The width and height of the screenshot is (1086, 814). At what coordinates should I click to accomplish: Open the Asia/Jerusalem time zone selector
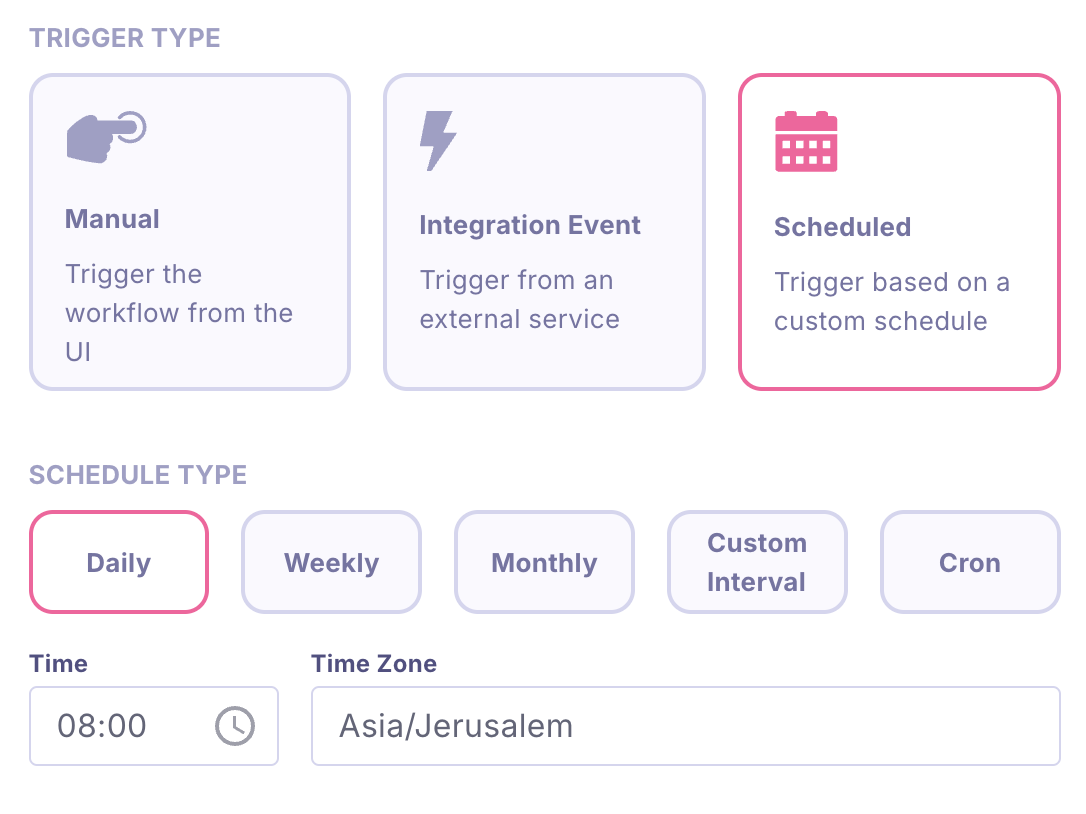tap(685, 726)
